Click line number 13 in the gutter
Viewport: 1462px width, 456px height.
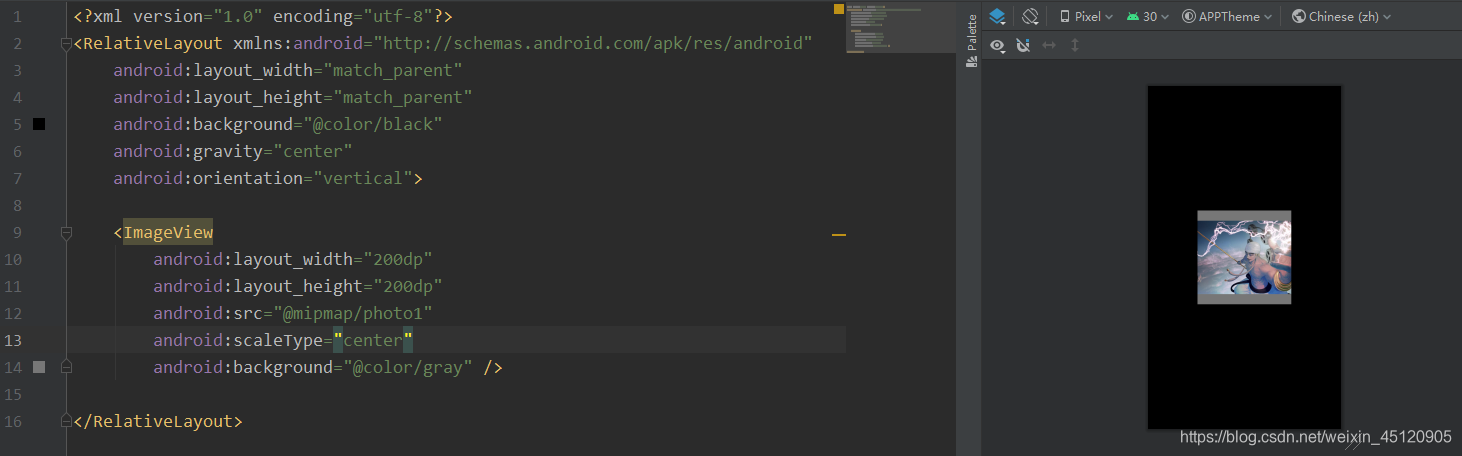click(x=13, y=340)
